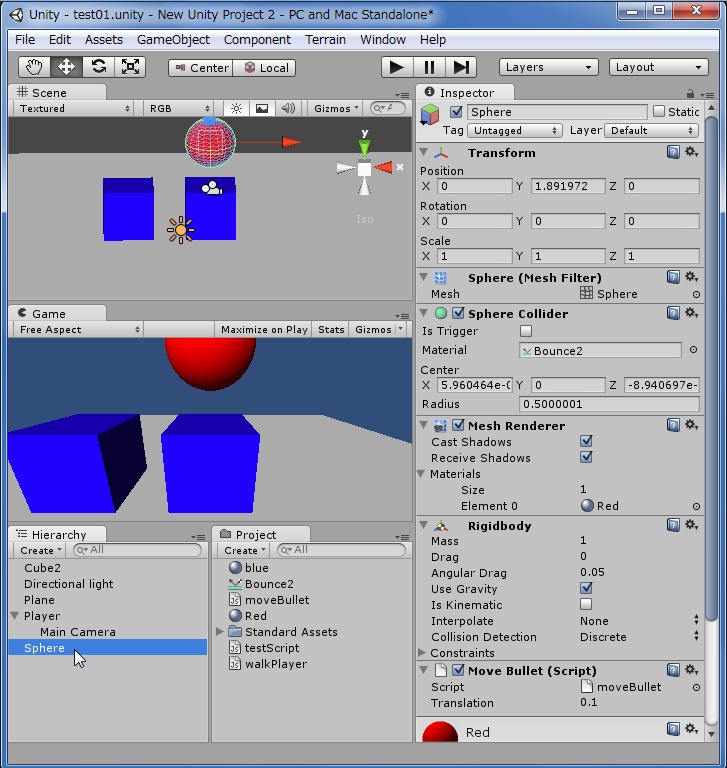The height and width of the screenshot is (768, 727).
Task: Select the Move (translate) tool
Action: tap(66, 67)
